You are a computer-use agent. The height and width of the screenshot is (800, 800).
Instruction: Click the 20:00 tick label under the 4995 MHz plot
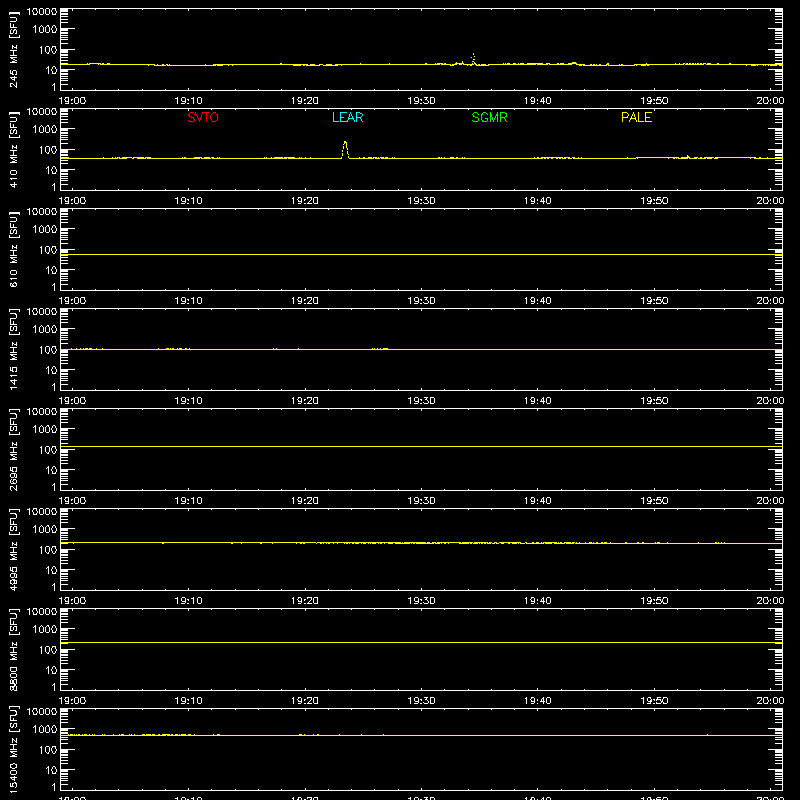(770, 601)
